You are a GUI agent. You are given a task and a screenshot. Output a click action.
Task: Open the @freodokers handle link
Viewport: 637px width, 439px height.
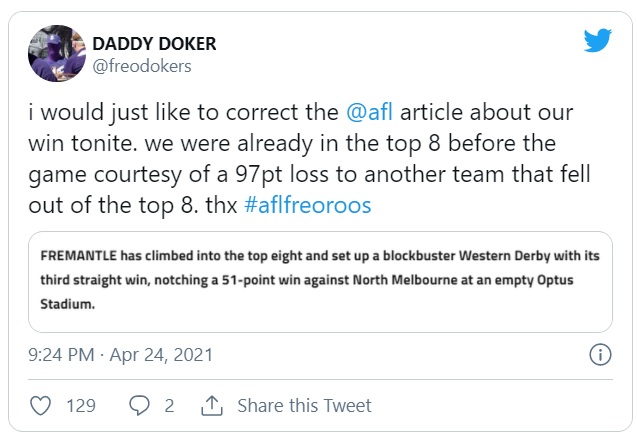click(x=141, y=67)
